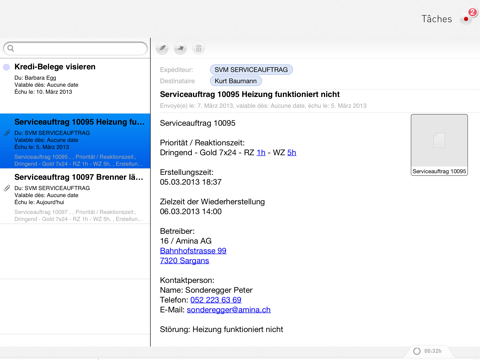
Task: Click the SVM SERVICEAUFTRAG sender chip
Action: click(251, 70)
